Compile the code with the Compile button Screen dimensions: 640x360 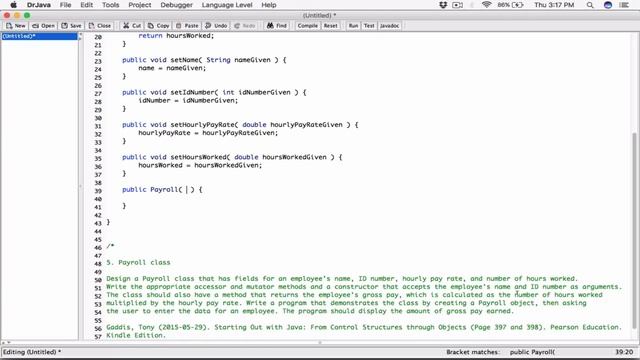(307, 26)
